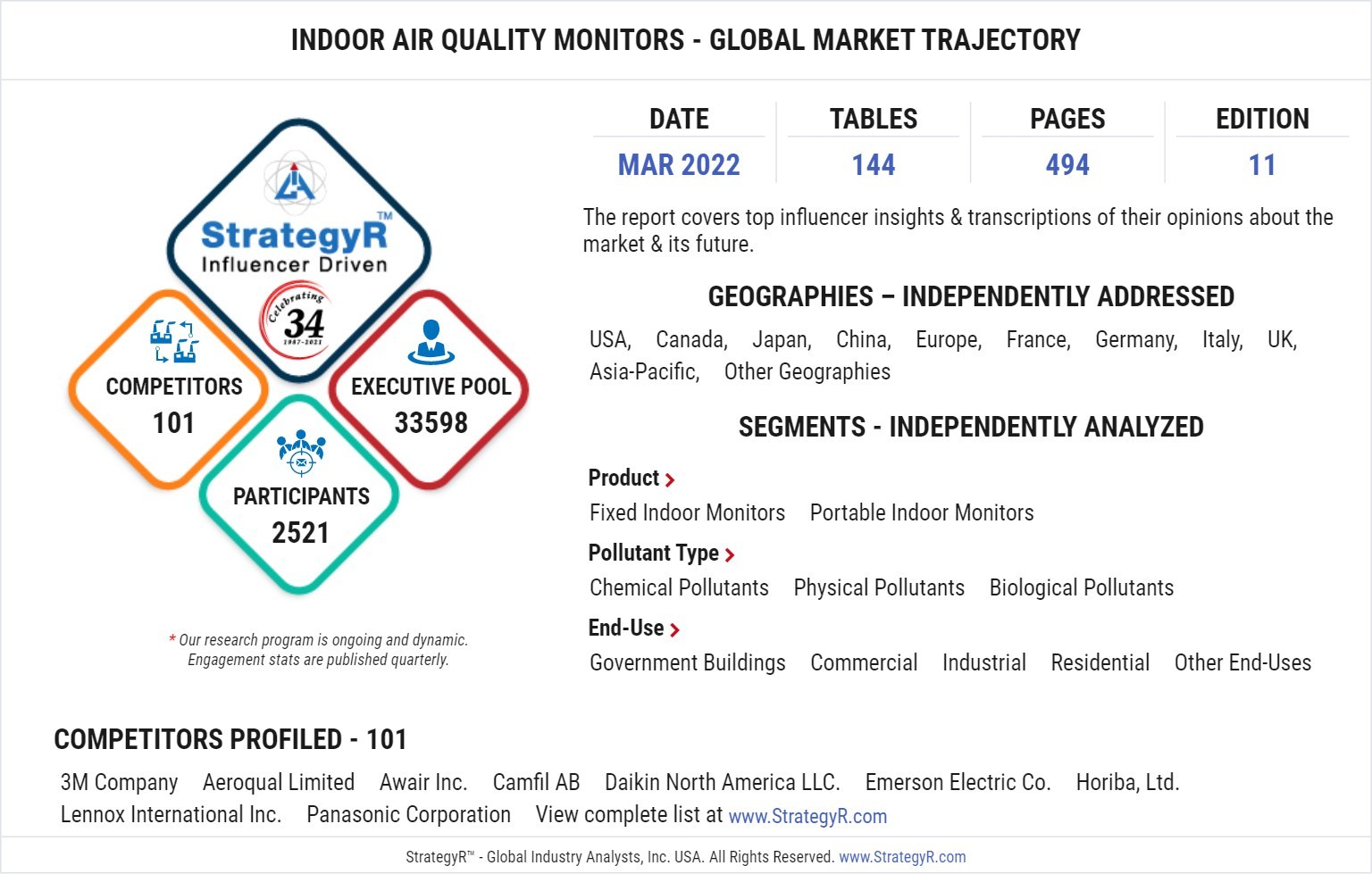The height and width of the screenshot is (874, 1372).
Task: Click the Celebrating 34 anniversary badge
Action: coord(296,320)
